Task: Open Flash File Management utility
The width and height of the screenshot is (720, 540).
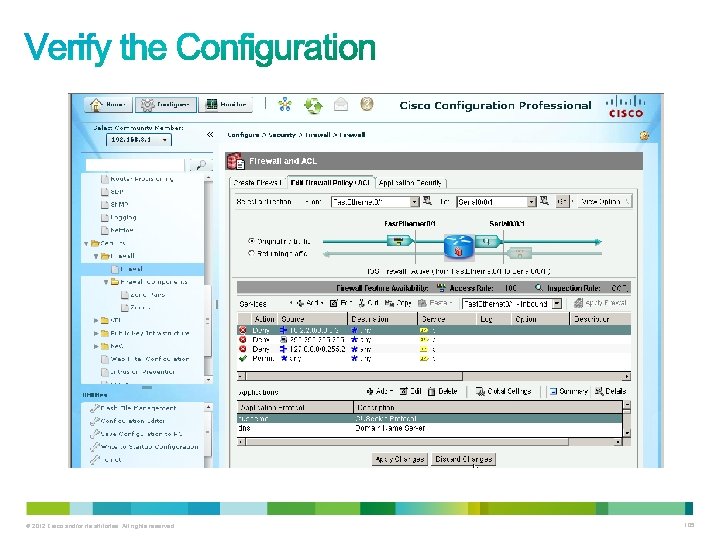Action: 133,408
